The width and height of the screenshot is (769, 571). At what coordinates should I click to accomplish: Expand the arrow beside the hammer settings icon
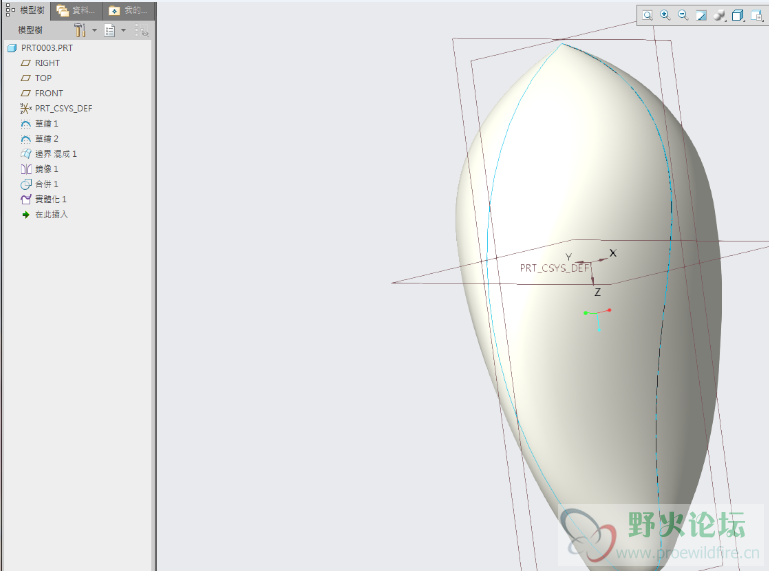(x=94, y=30)
